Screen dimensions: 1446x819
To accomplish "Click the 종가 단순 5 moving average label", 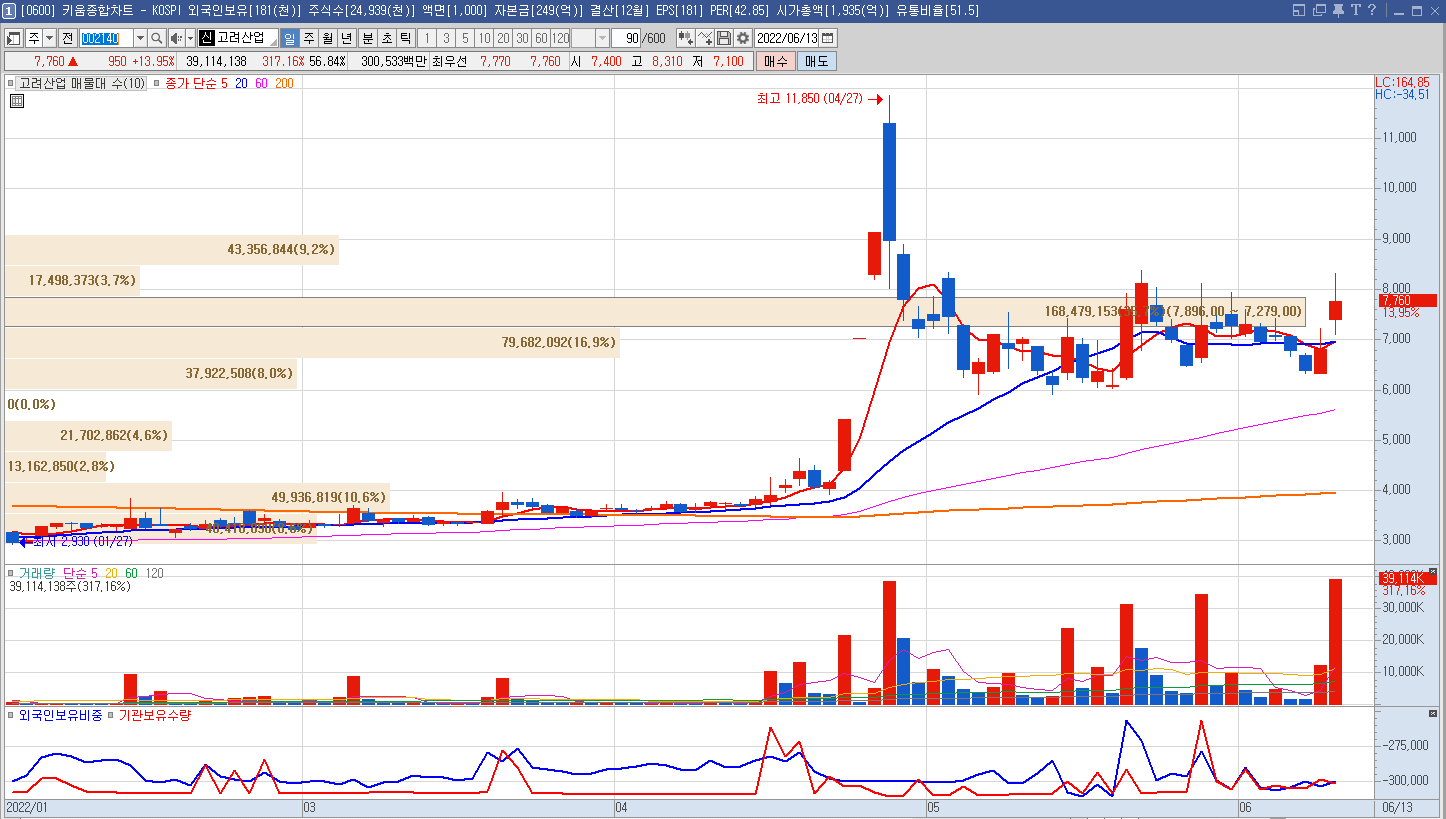I will (x=197, y=83).
